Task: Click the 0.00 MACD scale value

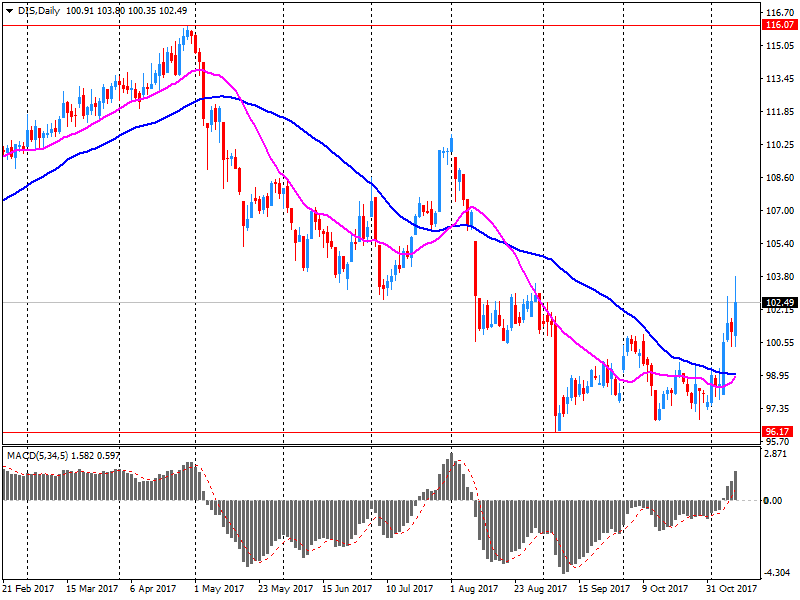Action: point(773,501)
